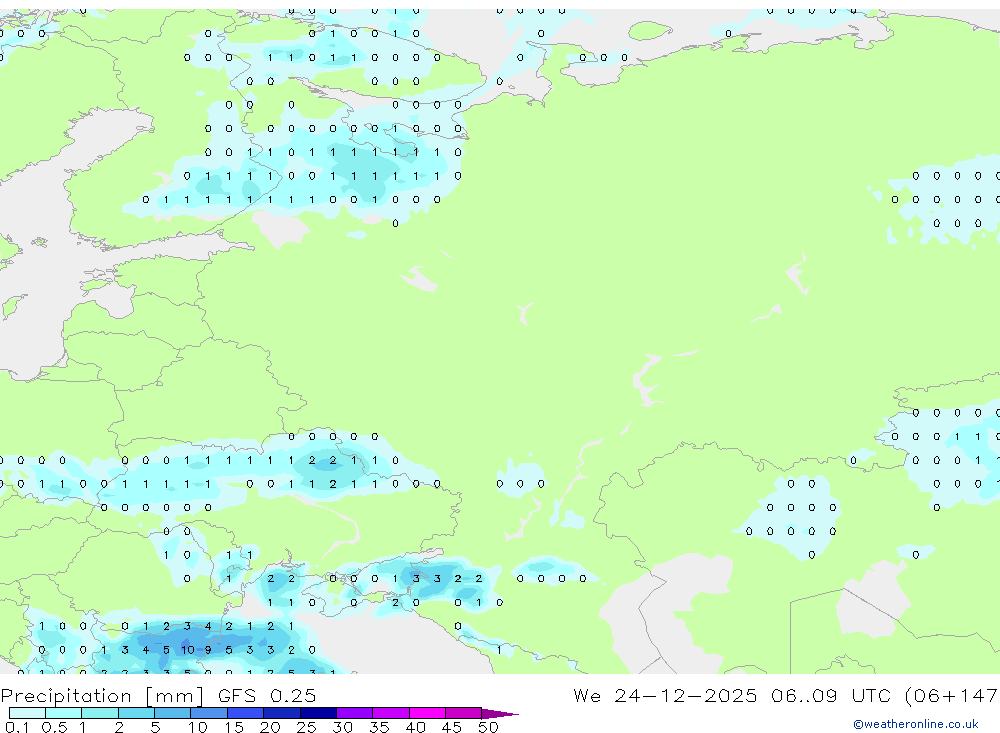The height and width of the screenshot is (733, 1000).
Task: Click the legend label '0.5'
Action: click(54, 727)
